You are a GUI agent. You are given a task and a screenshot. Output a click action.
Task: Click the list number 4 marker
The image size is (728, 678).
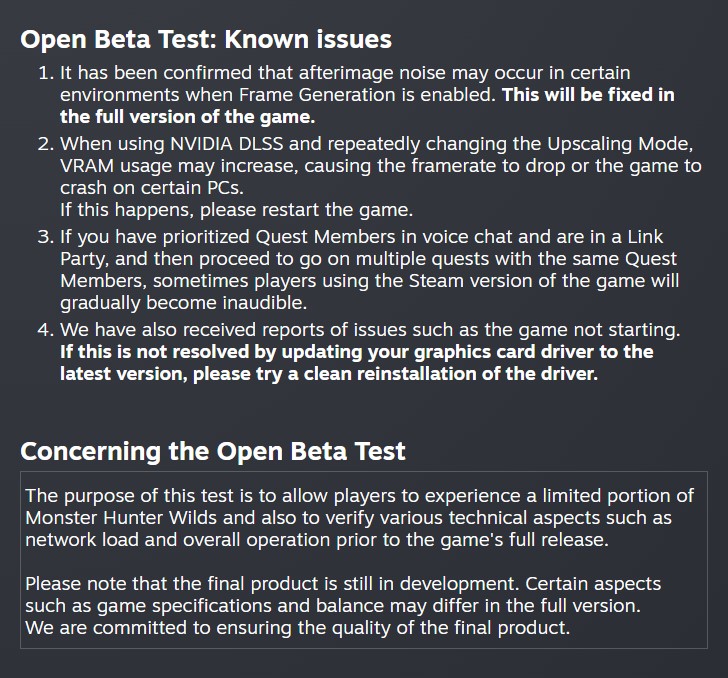(46, 329)
